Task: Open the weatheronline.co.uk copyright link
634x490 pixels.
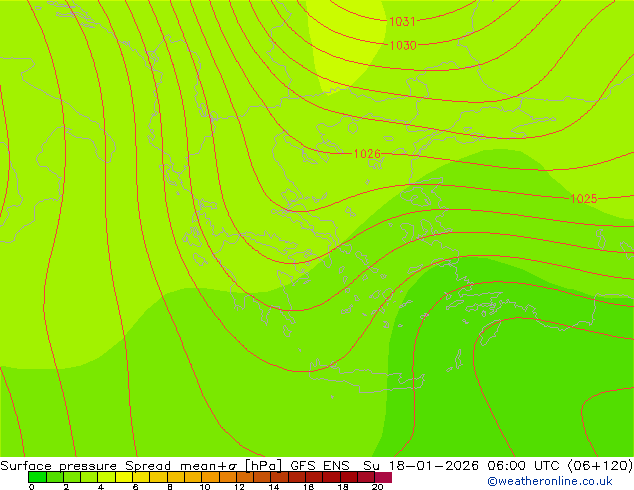Action: click(x=550, y=481)
